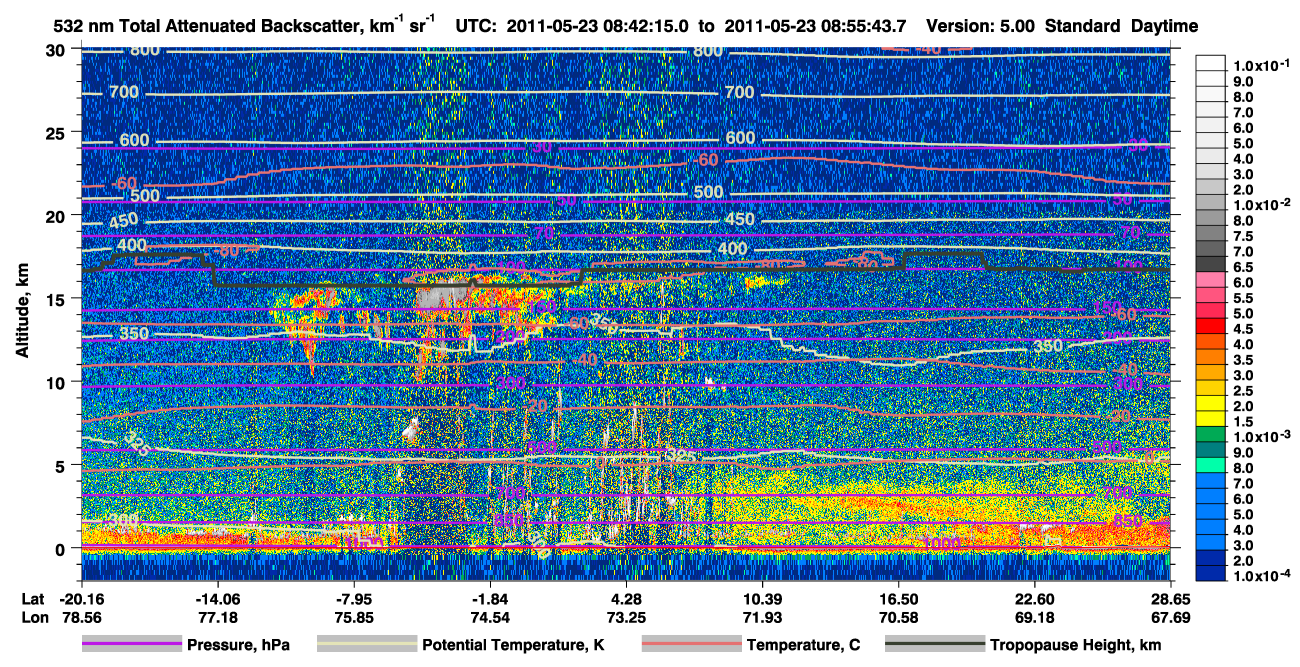Click latitude value '10.39'

point(762,598)
